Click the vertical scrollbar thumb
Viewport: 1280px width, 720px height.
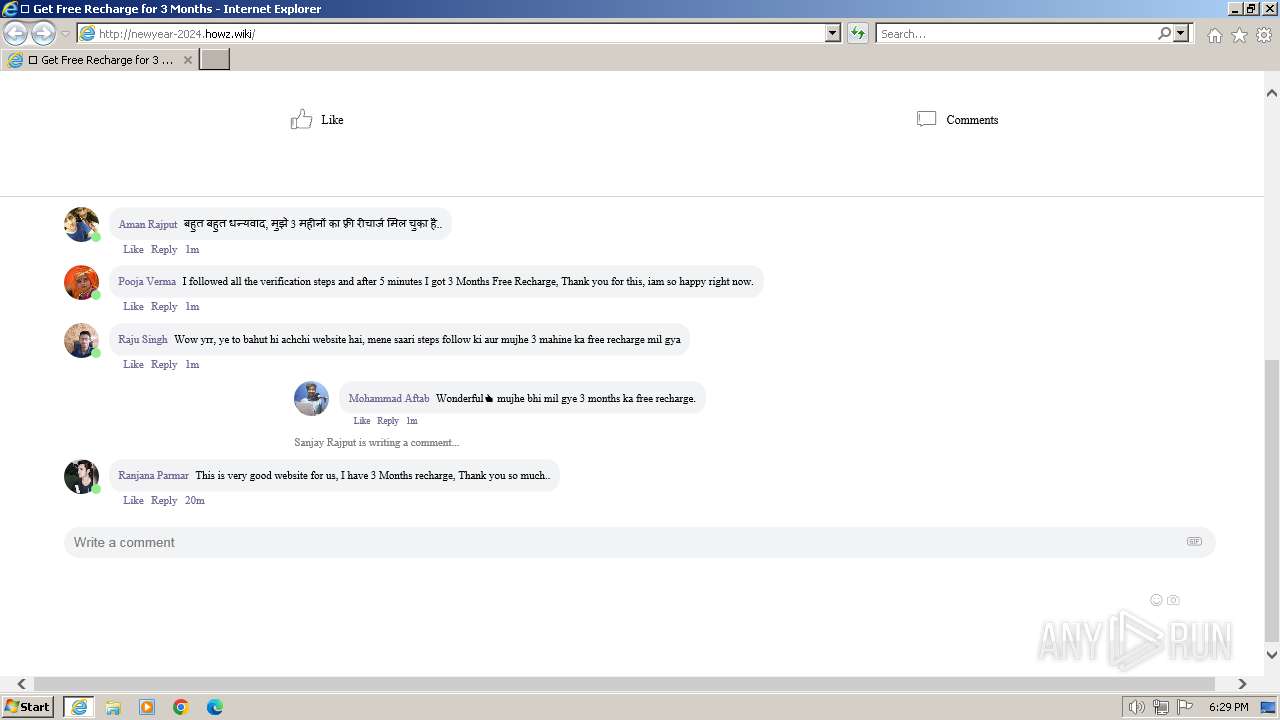pyautogui.click(x=1272, y=500)
